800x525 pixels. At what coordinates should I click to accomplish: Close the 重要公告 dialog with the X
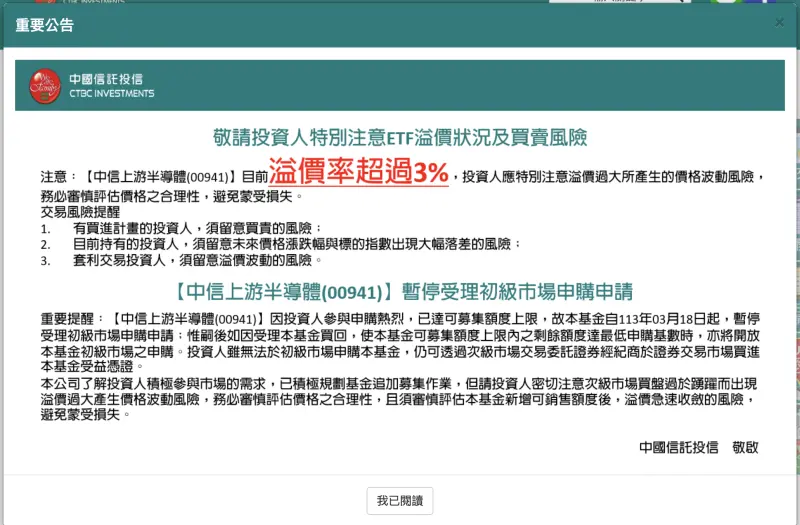point(779,22)
